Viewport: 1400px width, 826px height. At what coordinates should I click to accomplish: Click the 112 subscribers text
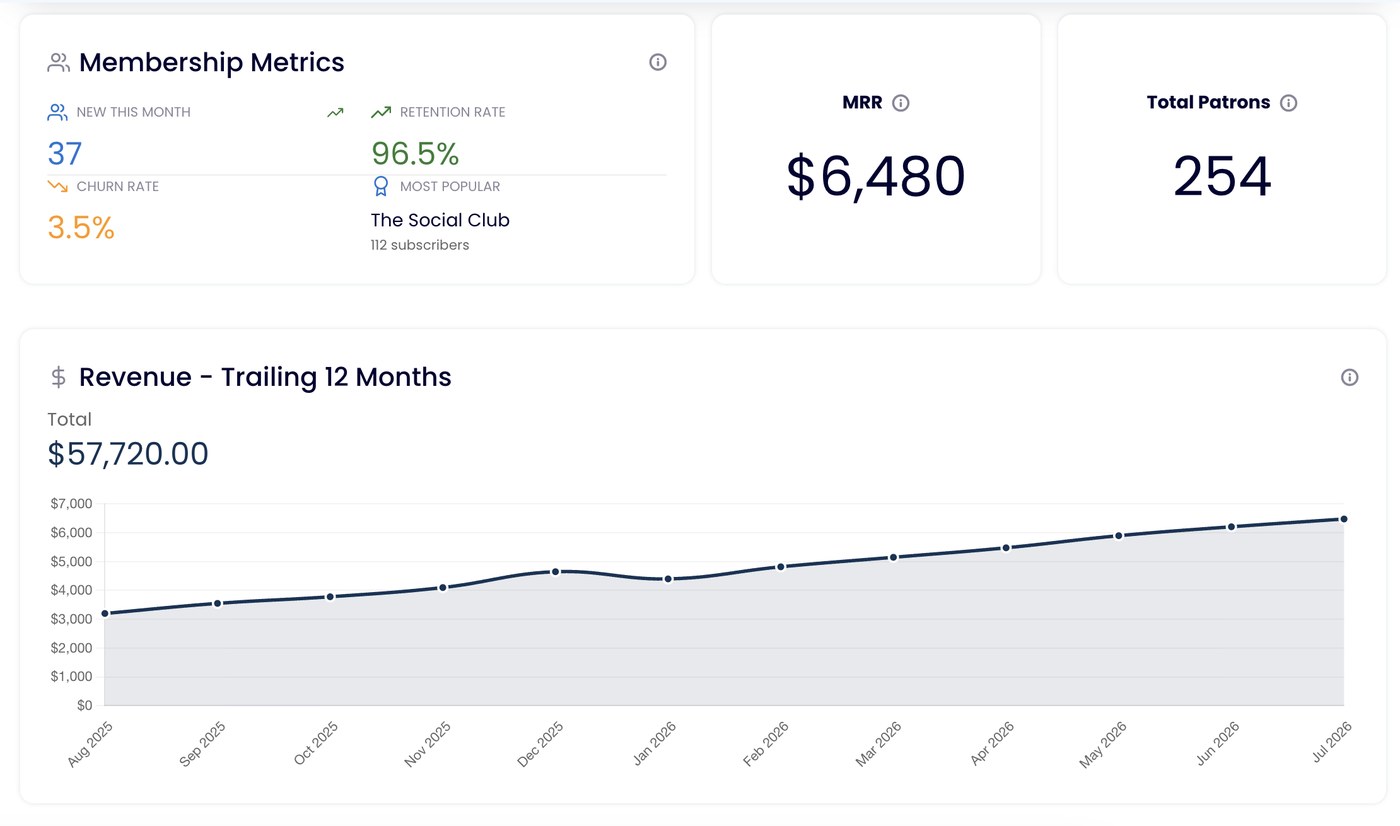click(420, 245)
